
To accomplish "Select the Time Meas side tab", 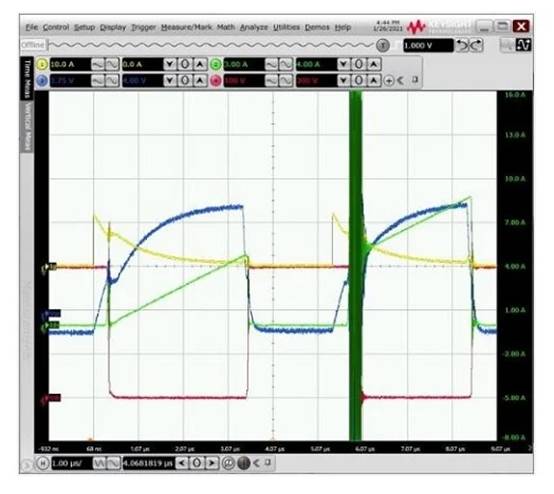I will coord(27,78).
